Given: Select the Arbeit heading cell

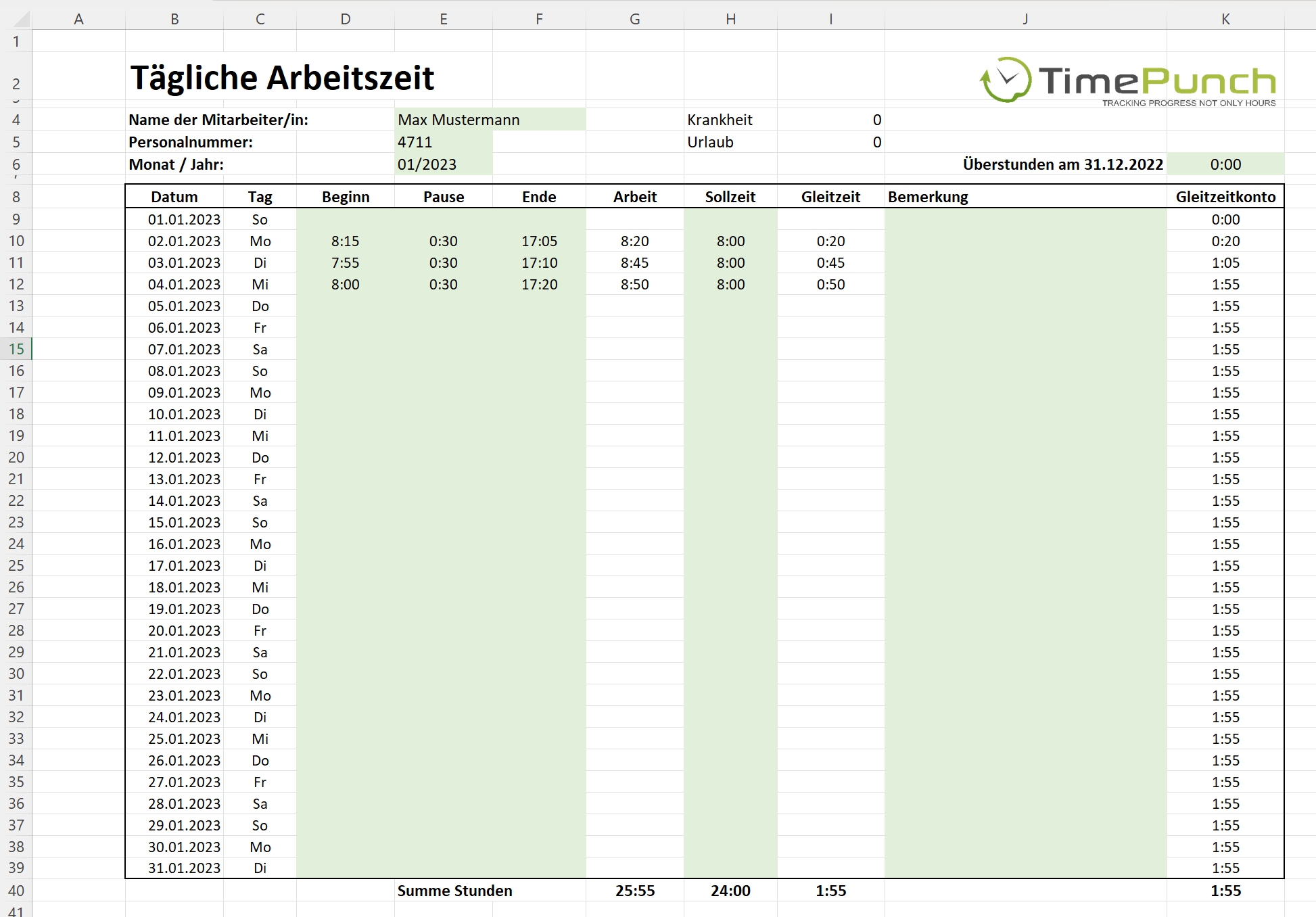Looking at the screenshot, I should 634,197.
